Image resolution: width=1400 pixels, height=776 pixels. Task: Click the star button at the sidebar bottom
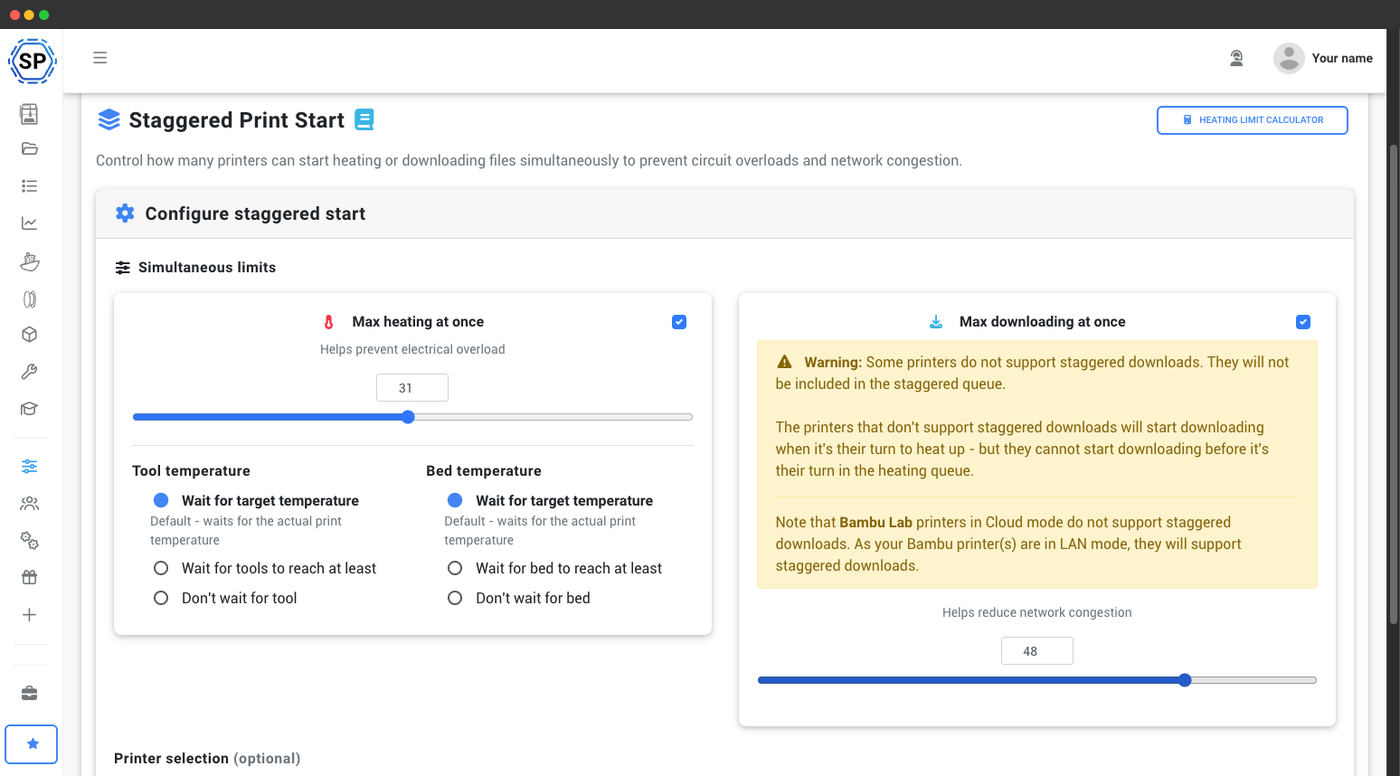(x=32, y=744)
